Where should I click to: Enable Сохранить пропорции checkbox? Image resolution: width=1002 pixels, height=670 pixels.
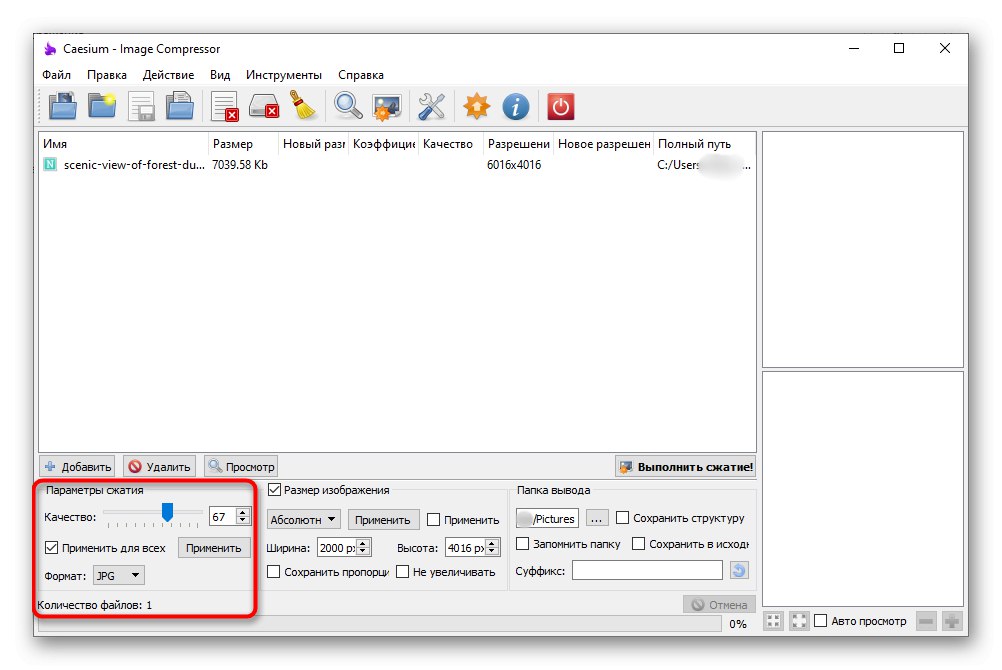point(274,572)
